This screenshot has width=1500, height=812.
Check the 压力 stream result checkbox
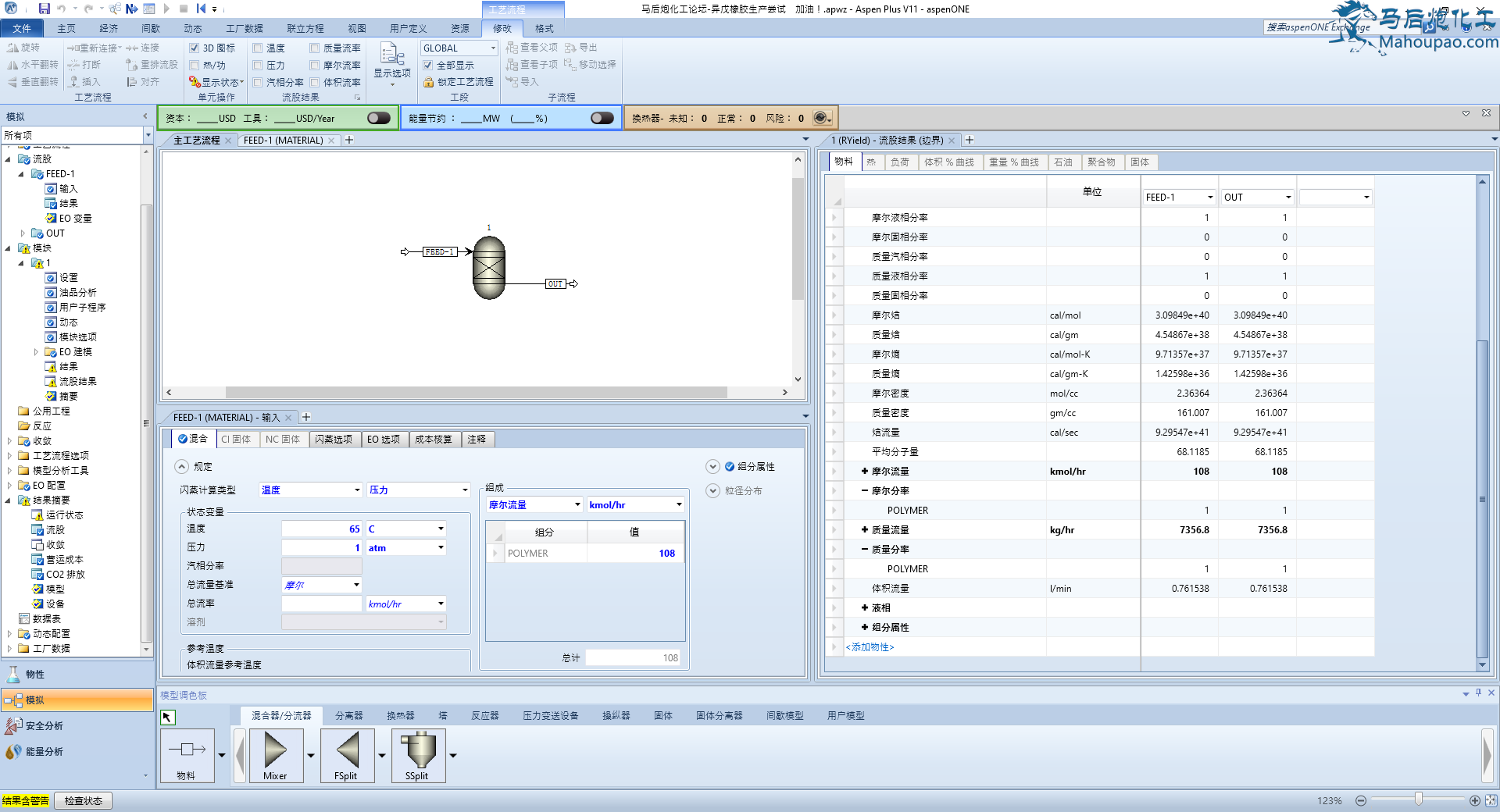(x=258, y=66)
